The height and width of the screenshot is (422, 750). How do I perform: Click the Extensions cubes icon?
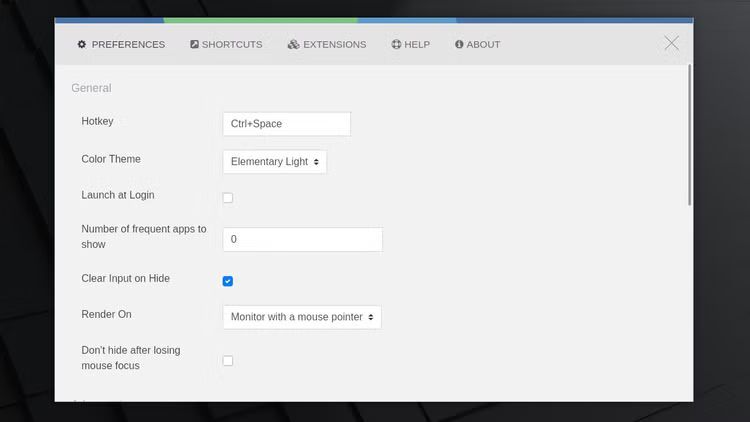tap(293, 44)
